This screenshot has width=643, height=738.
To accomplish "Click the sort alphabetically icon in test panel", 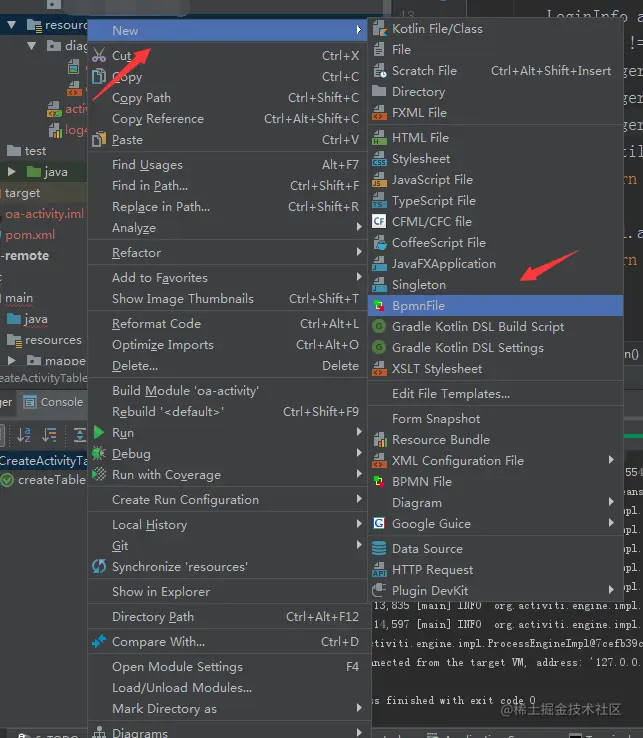I will (24, 434).
